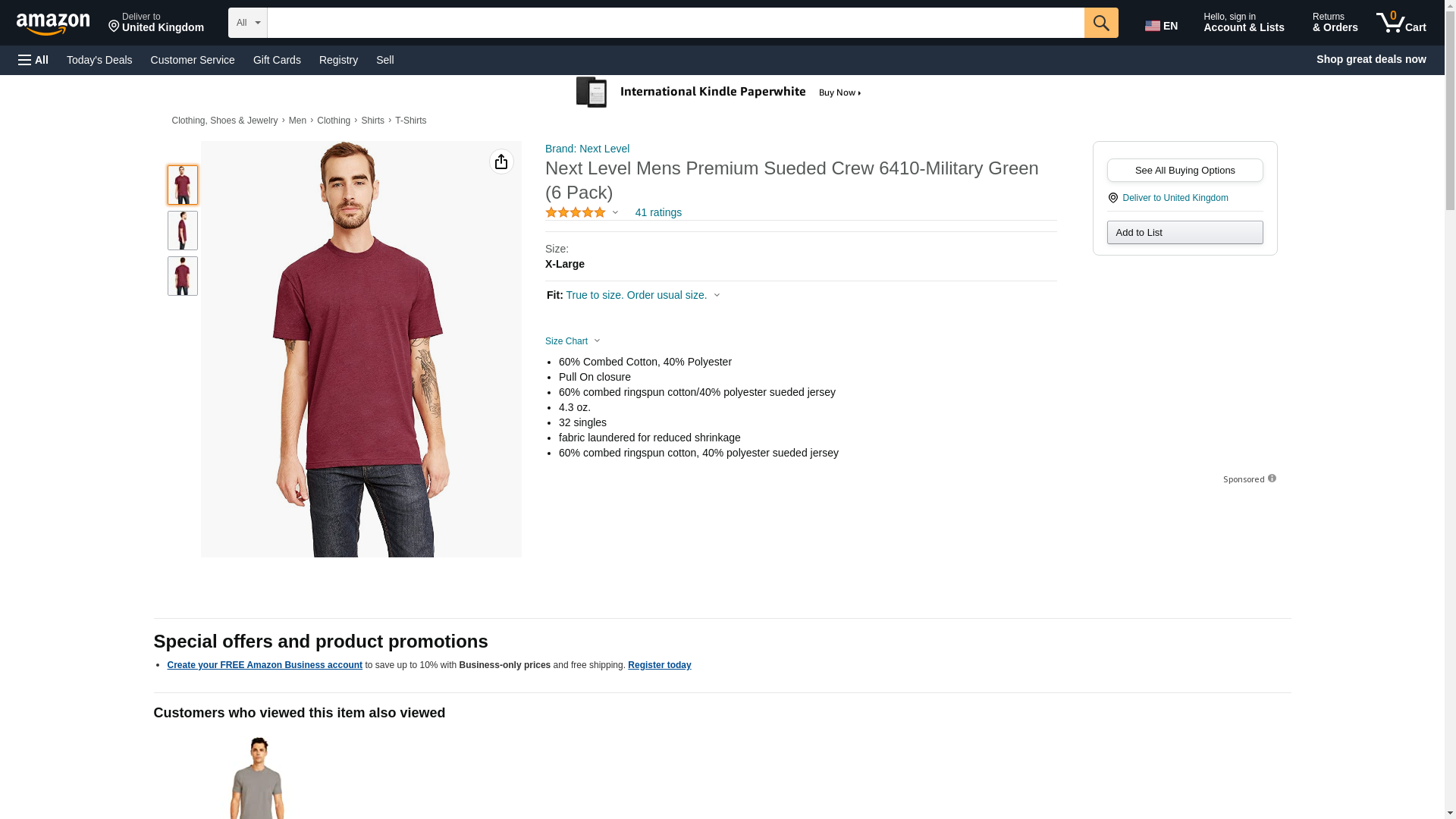Open the All hamburger menu

(33, 60)
